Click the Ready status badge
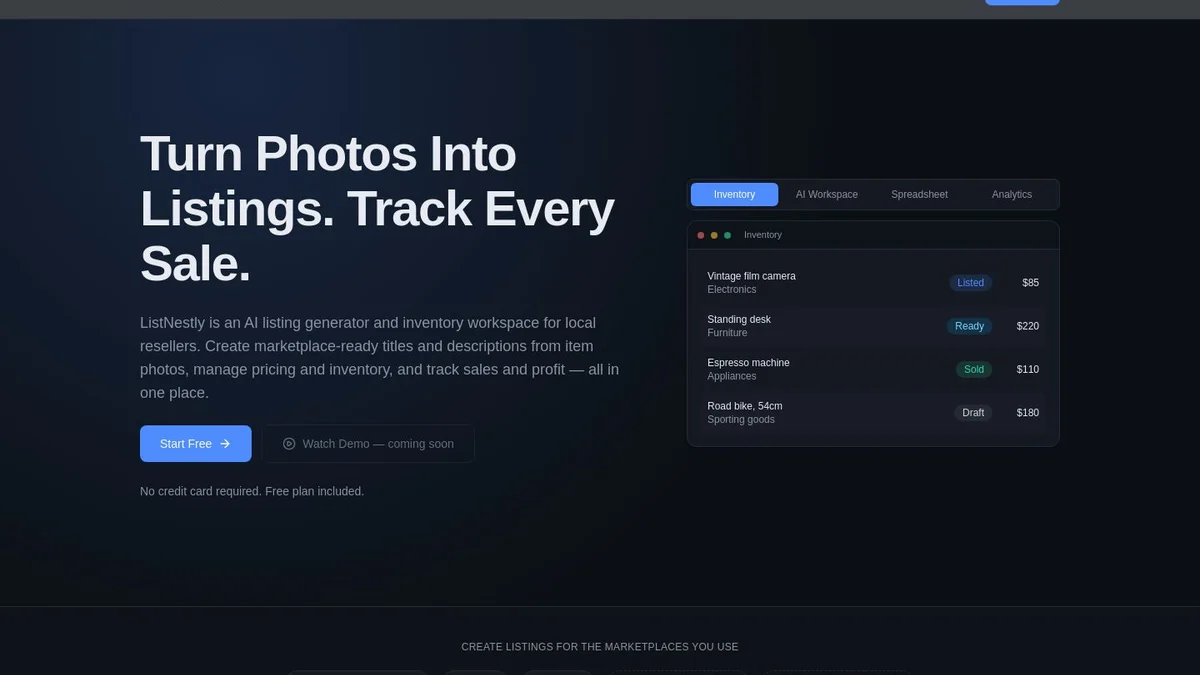Screen dimensions: 1200x675 pyautogui.click(x=969, y=326)
